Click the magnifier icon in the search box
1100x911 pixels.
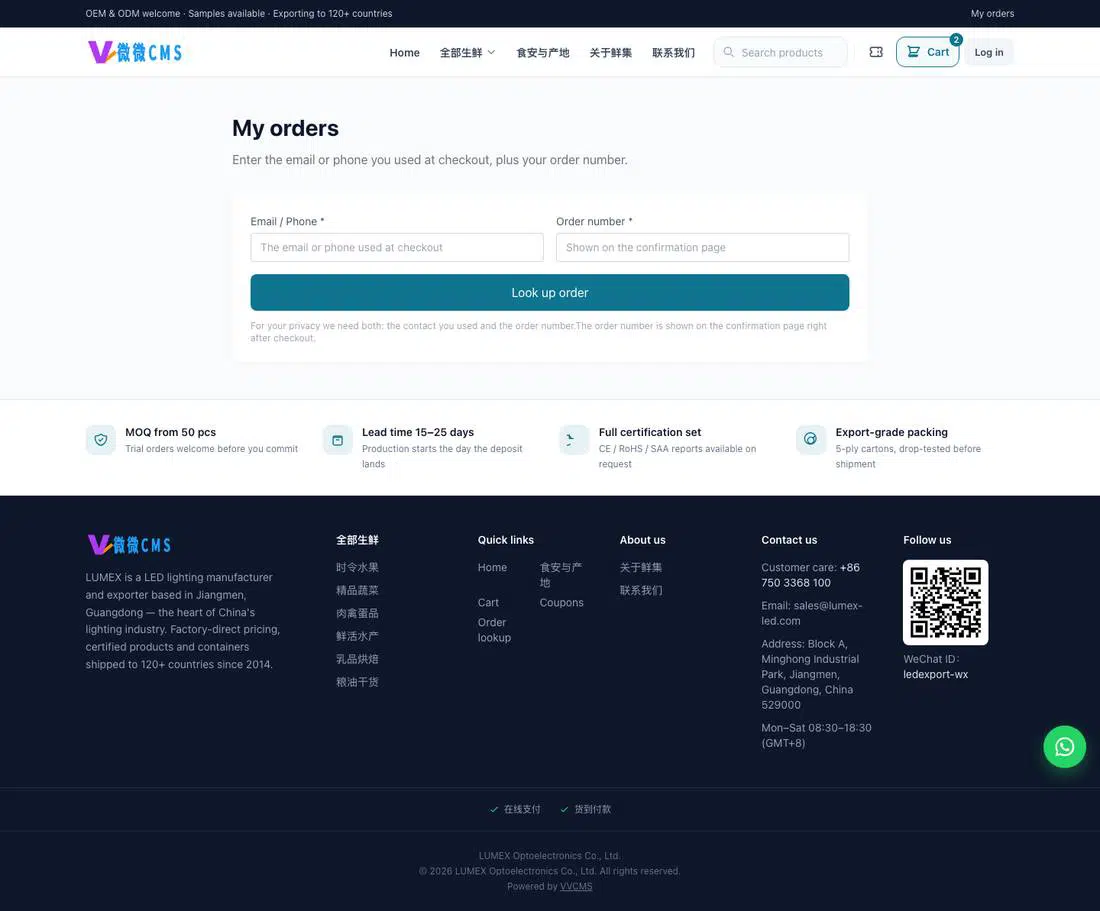click(728, 52)
